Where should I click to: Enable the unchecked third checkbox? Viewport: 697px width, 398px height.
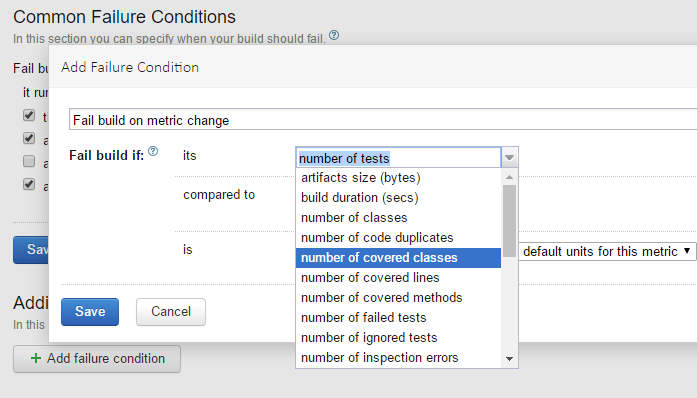pos(29,161)
